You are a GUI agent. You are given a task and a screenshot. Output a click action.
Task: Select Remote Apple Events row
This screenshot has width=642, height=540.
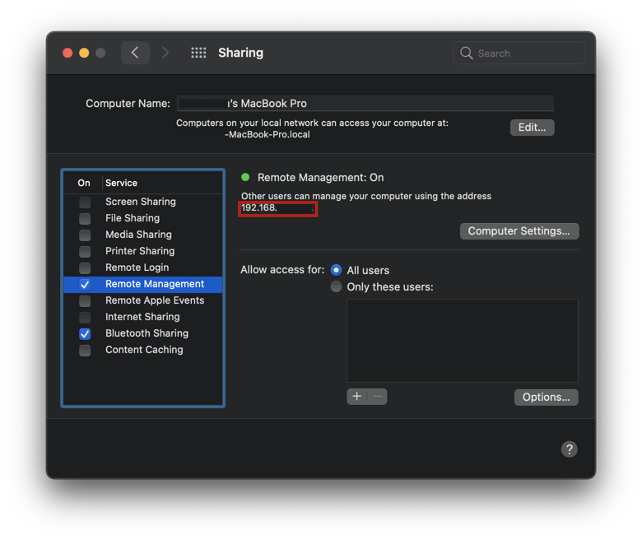coord(143,301)
